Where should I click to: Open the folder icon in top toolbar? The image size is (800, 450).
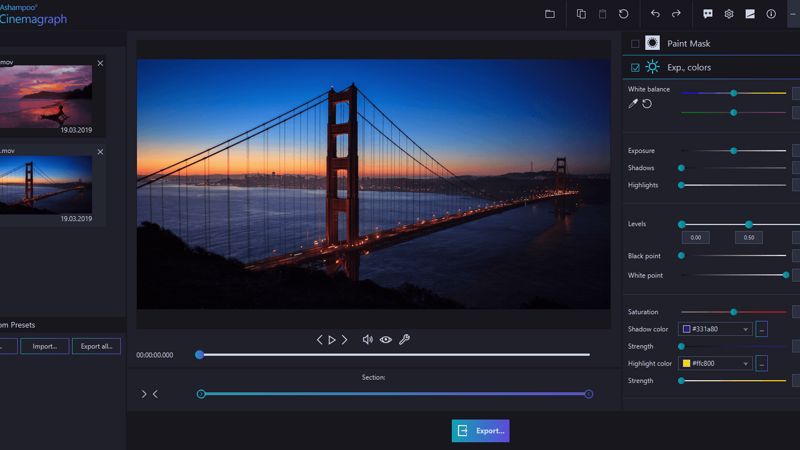coord(549,14)
